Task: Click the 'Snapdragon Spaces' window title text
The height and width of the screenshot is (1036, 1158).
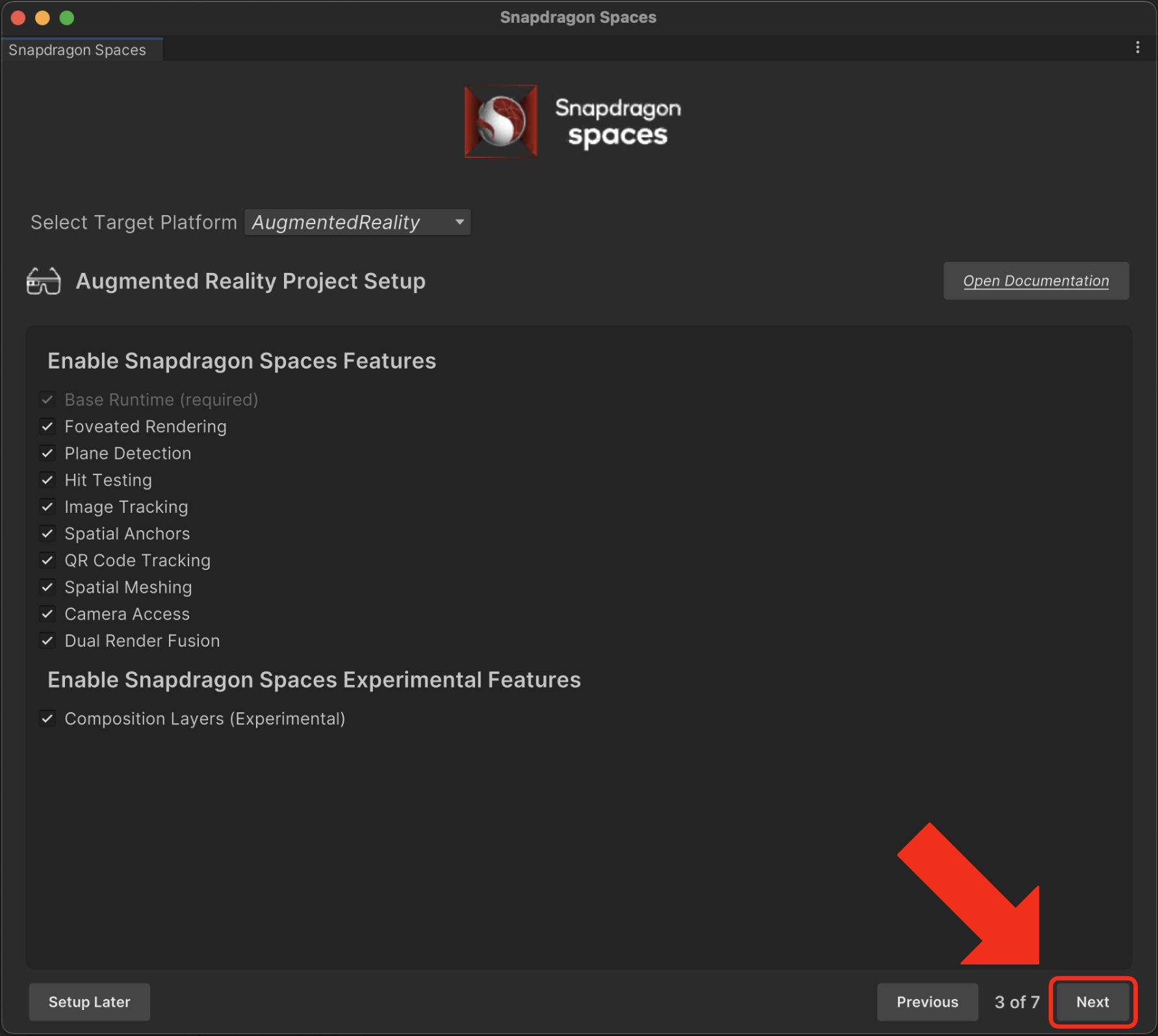Action: 578,18
